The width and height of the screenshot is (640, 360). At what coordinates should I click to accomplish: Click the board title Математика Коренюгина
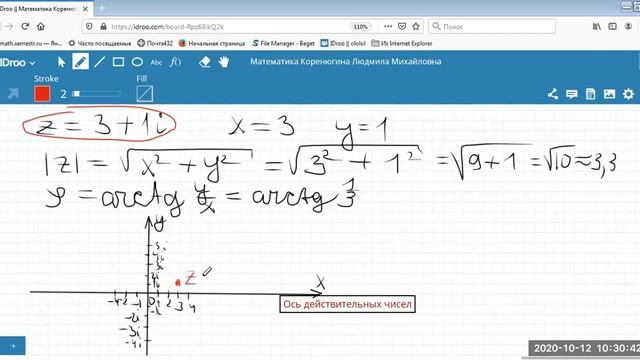pos(346,62)
